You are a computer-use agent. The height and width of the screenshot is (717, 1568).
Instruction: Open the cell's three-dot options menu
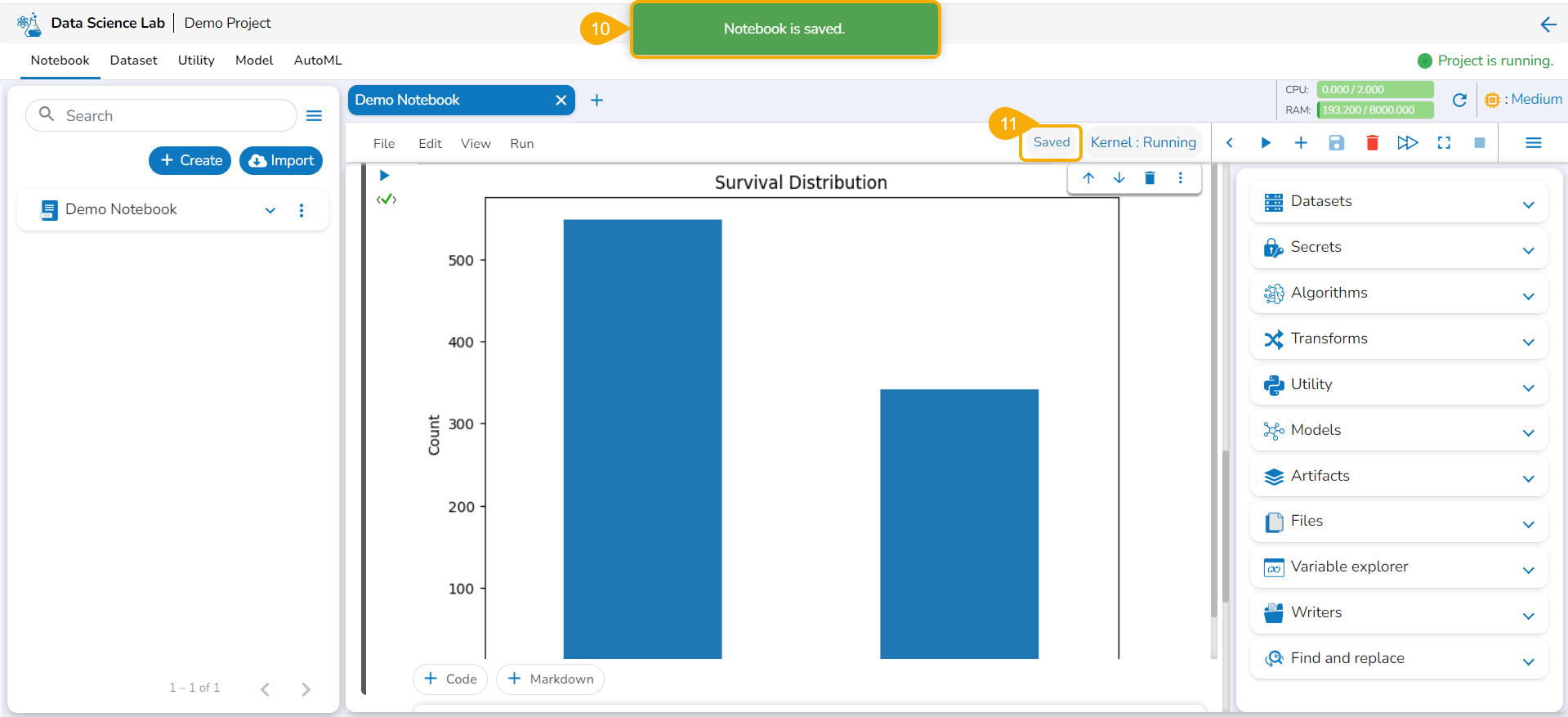point(1180,178)
